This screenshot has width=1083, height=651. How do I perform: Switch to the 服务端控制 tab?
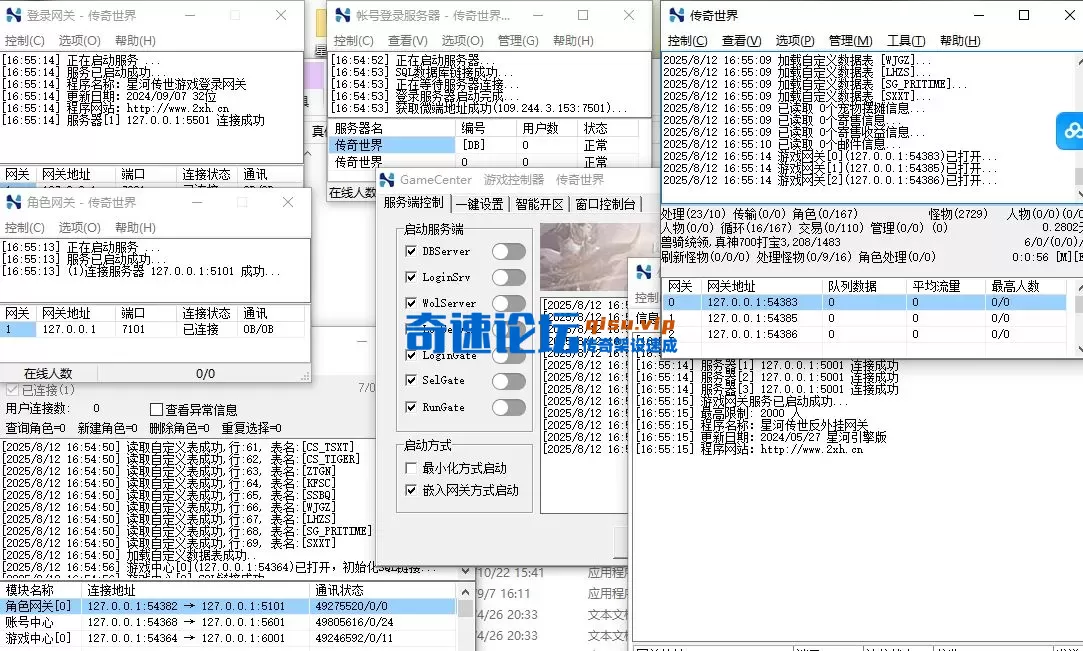414,203
